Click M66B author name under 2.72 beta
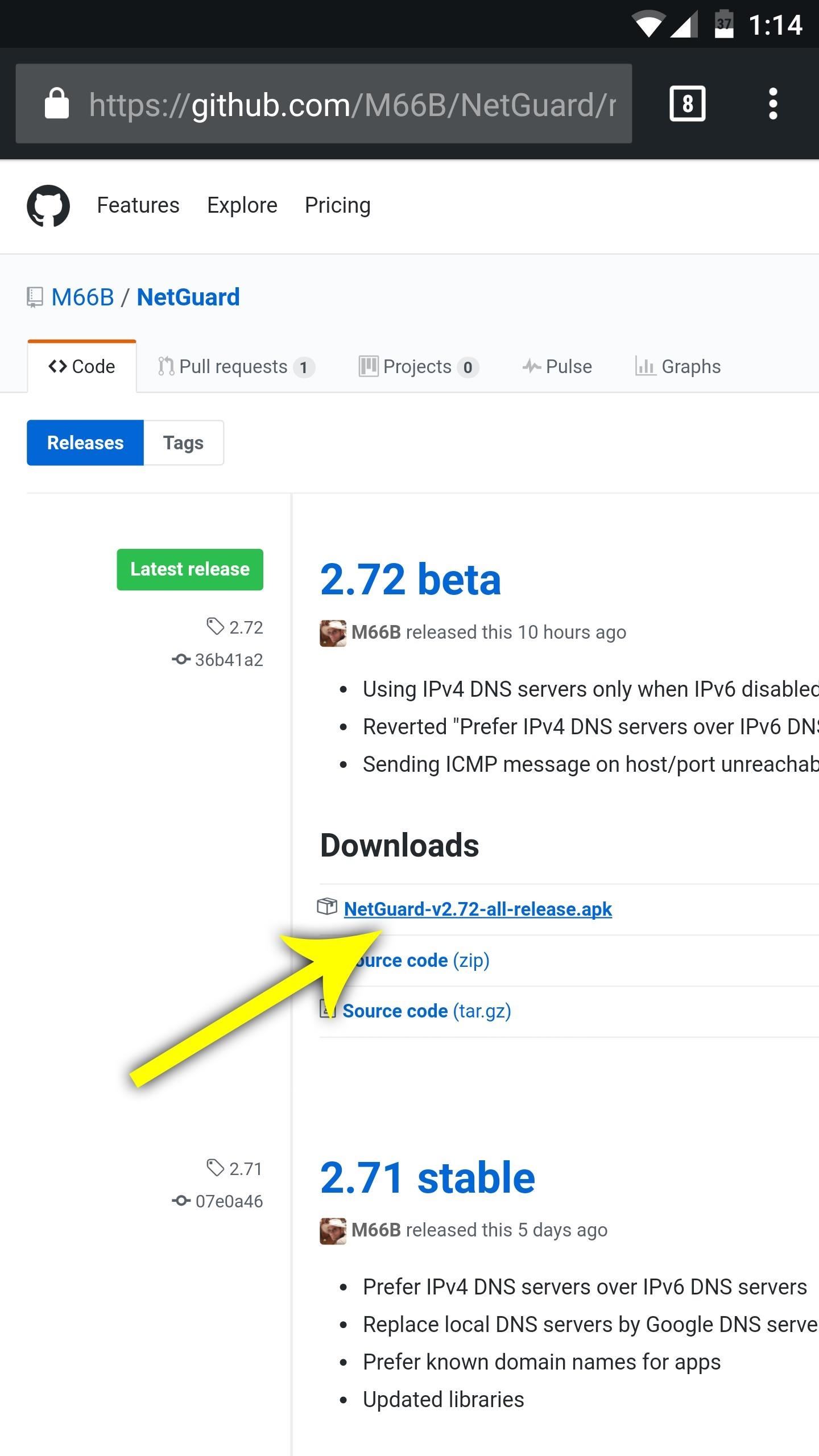This screenshot has width=819, height=1456. click(376, 632)
